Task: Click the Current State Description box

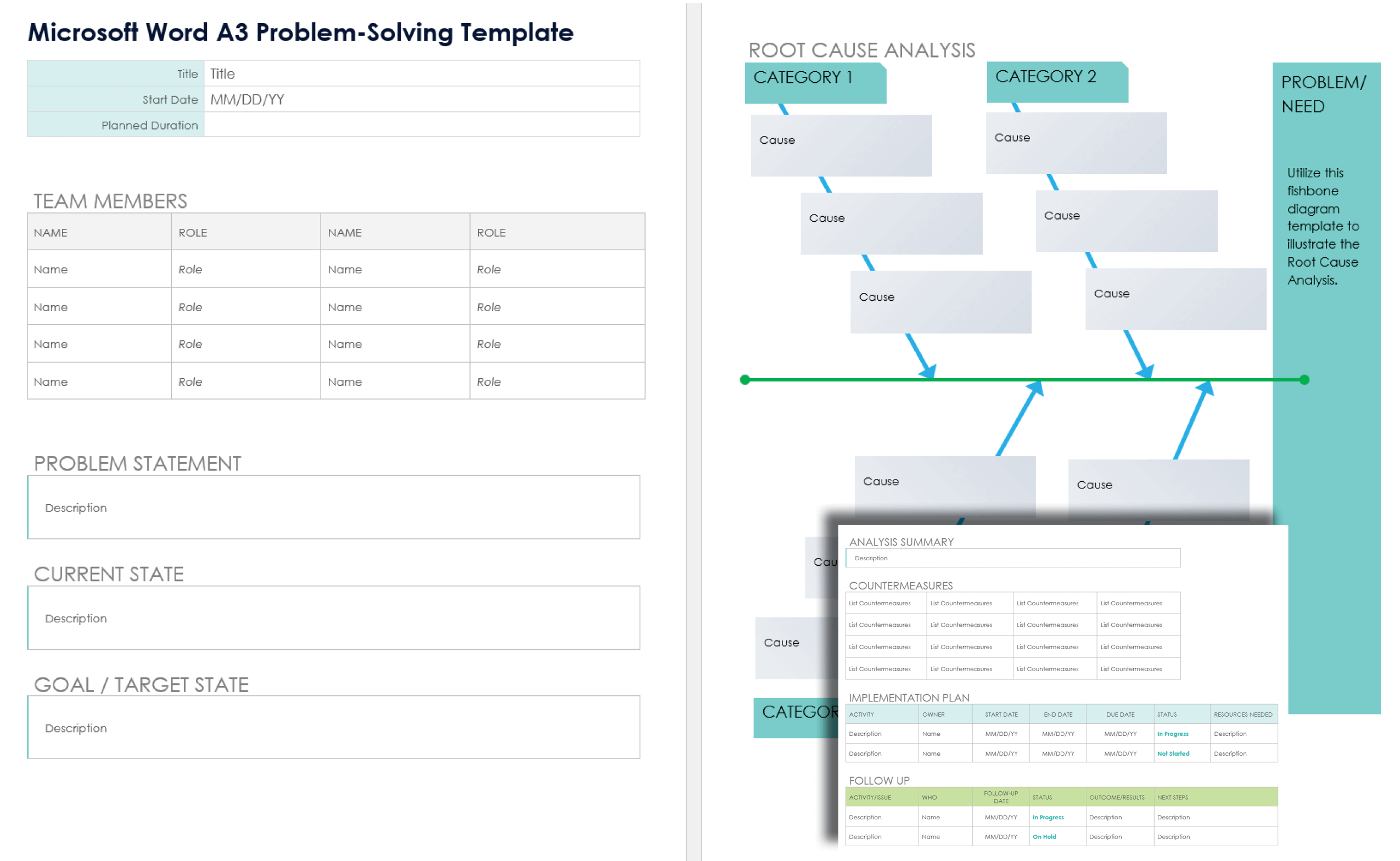Action: tap(334, 618)
